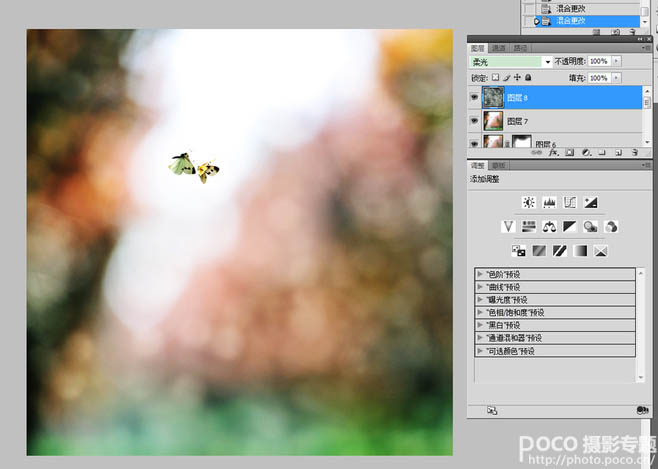The height and width of the screenshot is (469, 658).
Task: Toggle lock transparent pixels
Action: (496, 78)
